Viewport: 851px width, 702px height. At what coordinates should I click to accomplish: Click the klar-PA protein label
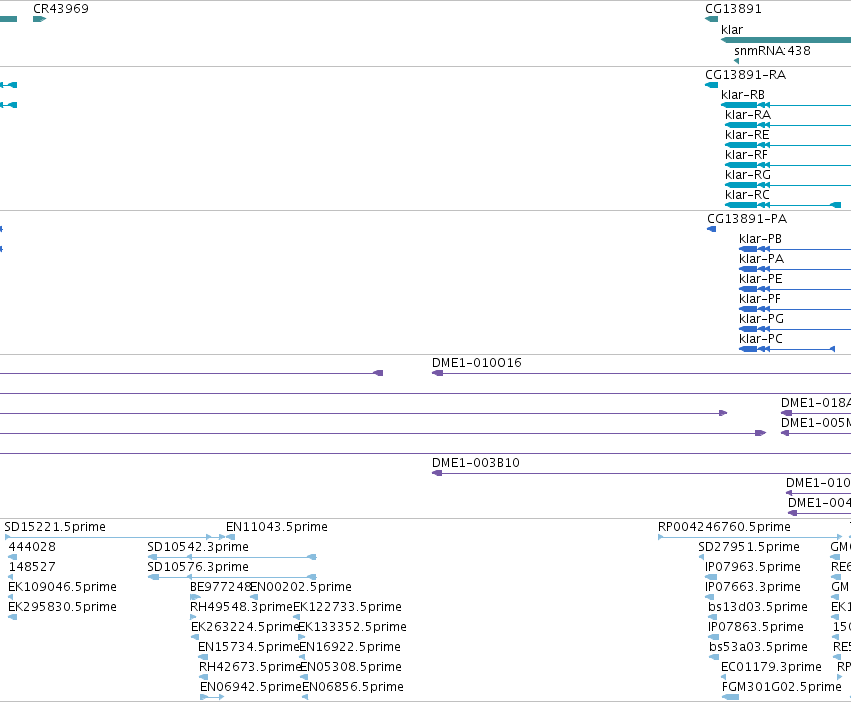[x=761, y=258]
